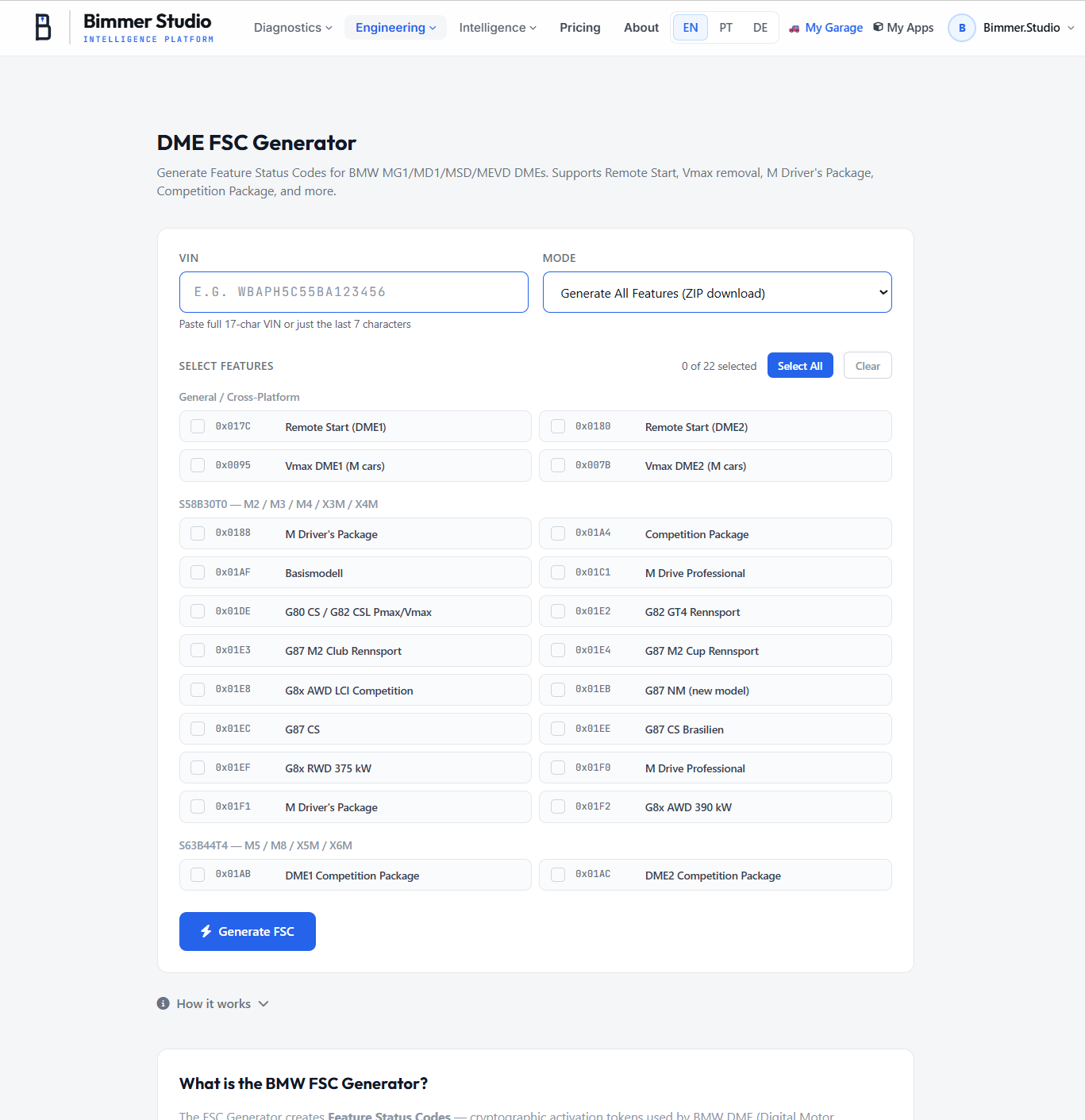Viewport: 1085px width, 1120px height.
Task: Open the Engineering menu
Action: pos(395,28)
